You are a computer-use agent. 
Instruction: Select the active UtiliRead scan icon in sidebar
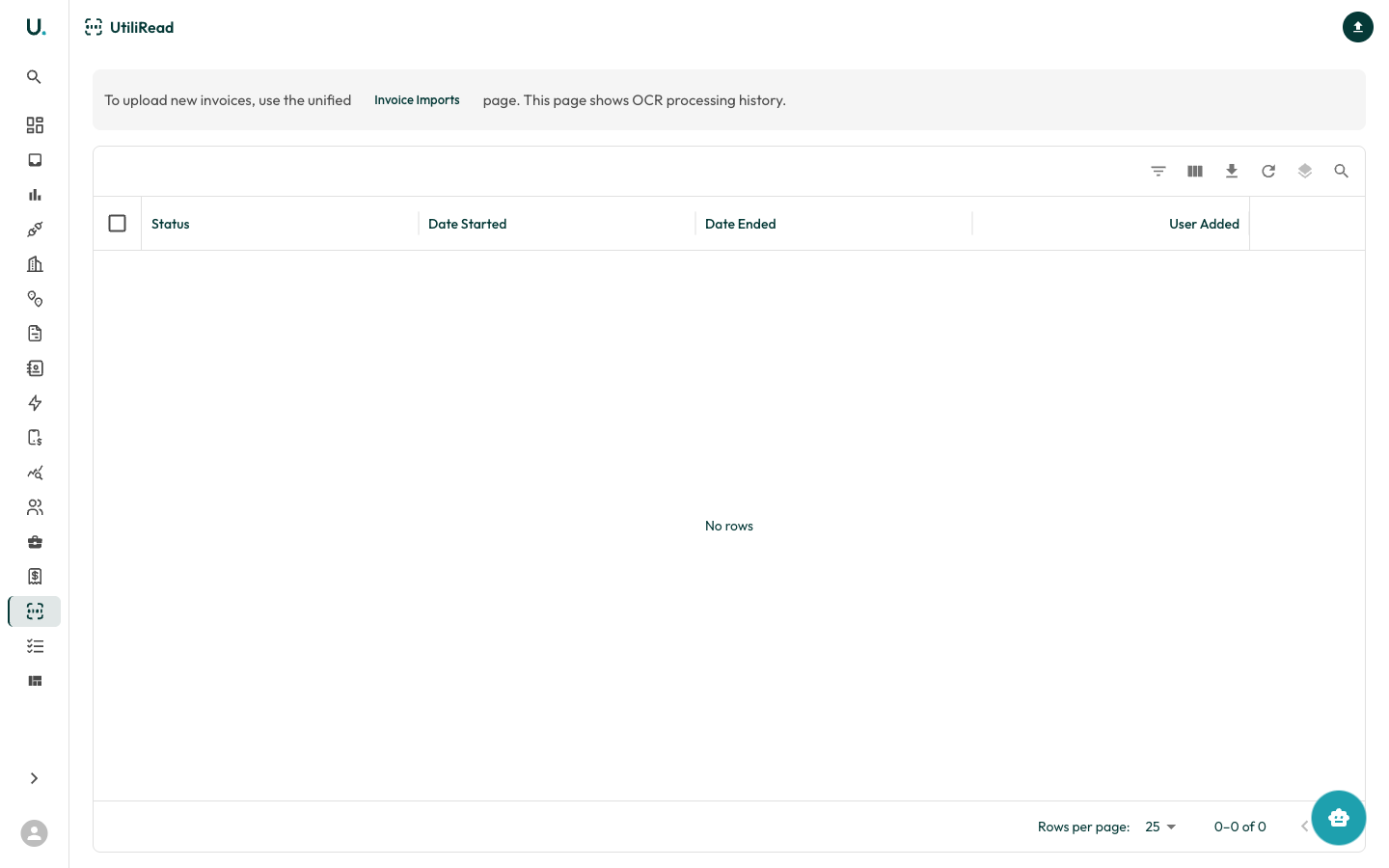35,611
